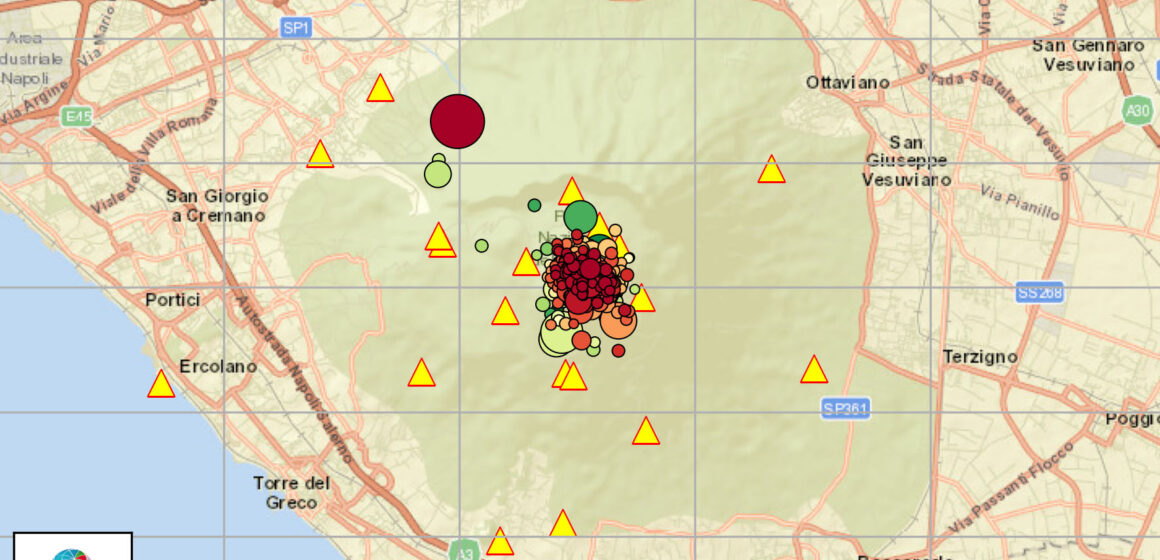The image size is (1160, 560).
Task: Click the large dark red earthquake circle
Action: pos(457,121)
